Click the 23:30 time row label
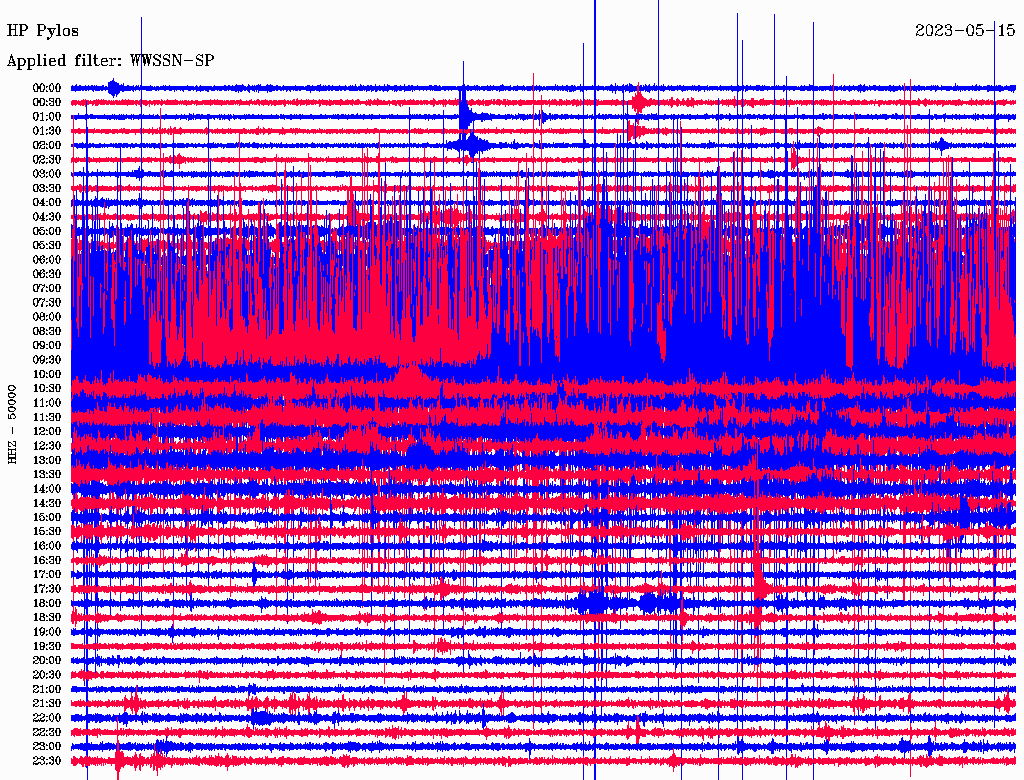The height and width of the screenshot is (780, 1024). click(47, 761)
